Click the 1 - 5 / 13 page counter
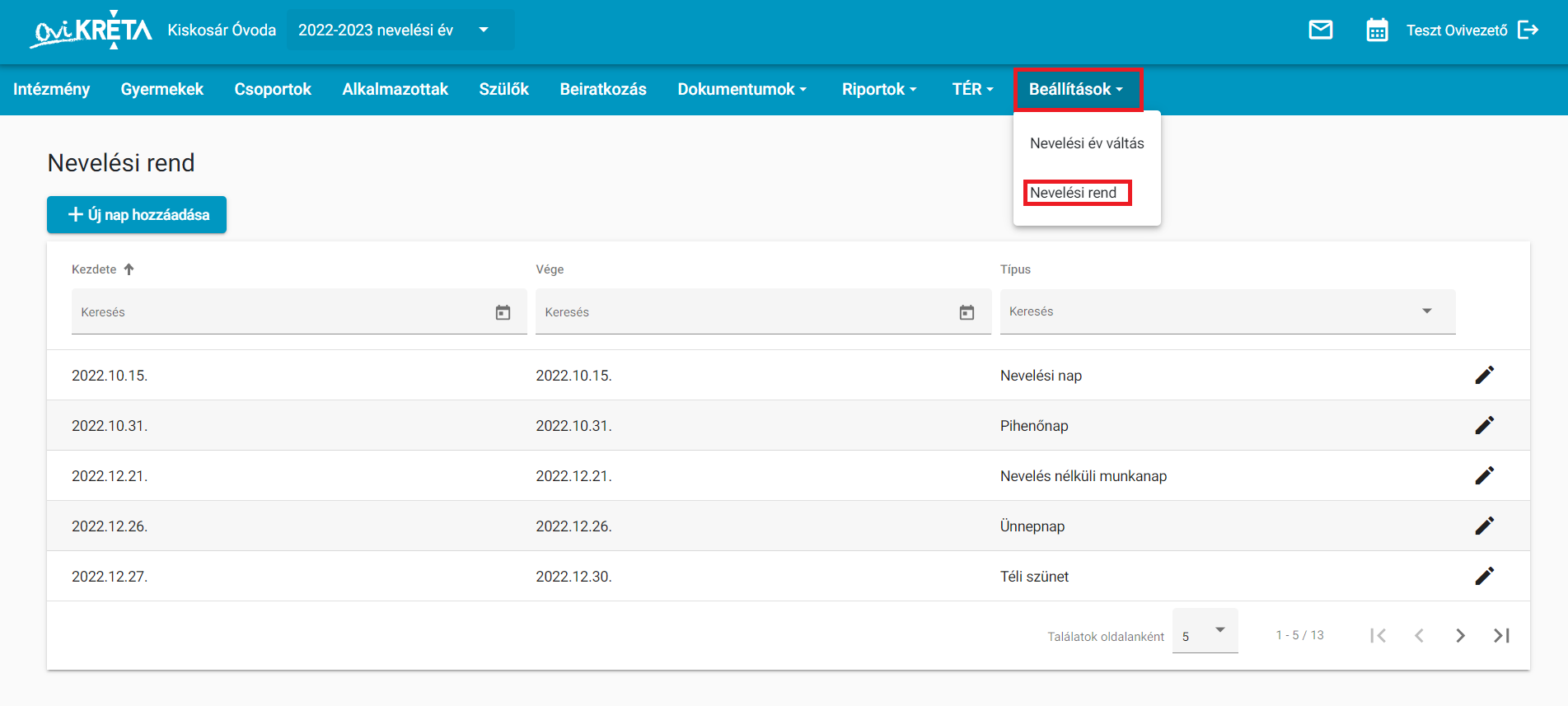 pos(1299,635)
